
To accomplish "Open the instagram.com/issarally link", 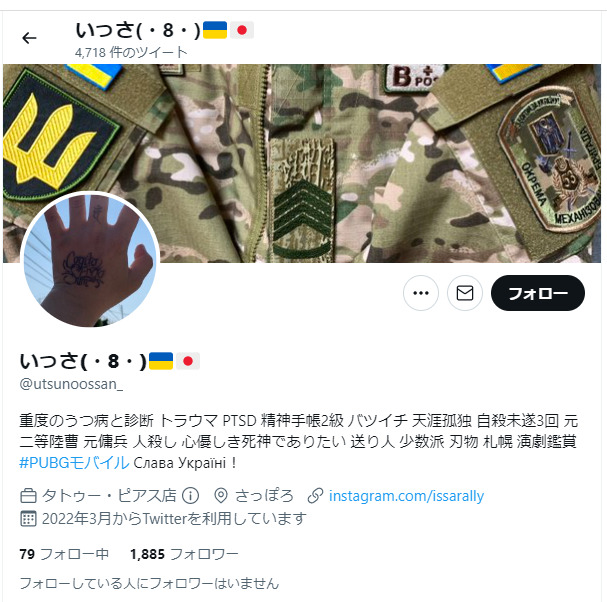I will click(406, 496).
